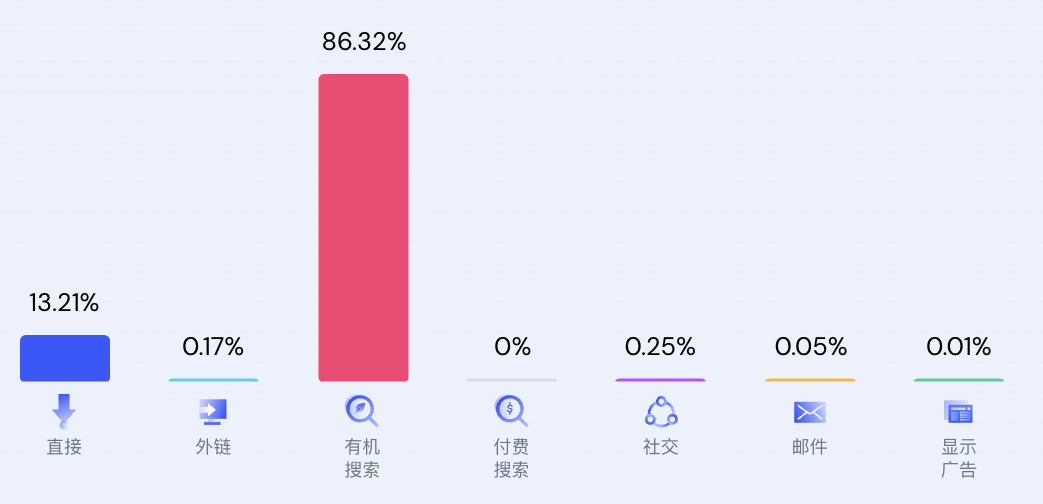
Task: Click the Referrals (外链) icon
Action: tap(213, 411)
